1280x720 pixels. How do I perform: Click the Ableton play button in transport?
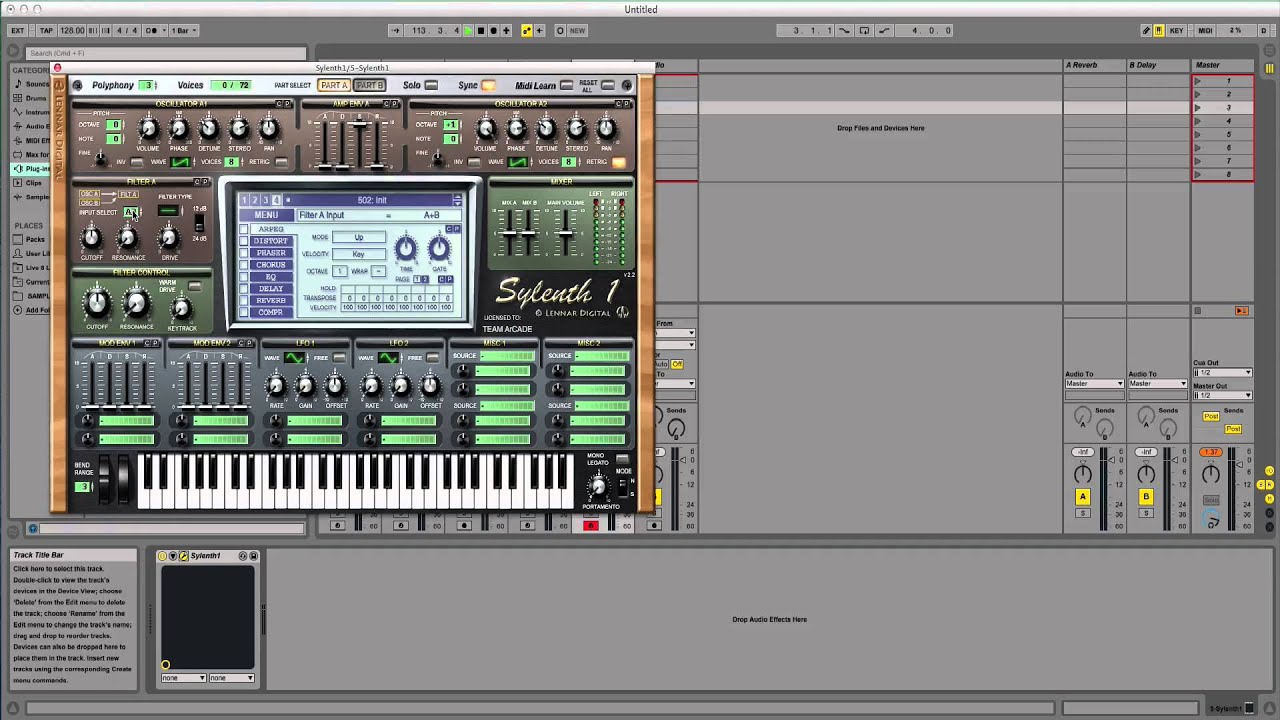point(468,30)
